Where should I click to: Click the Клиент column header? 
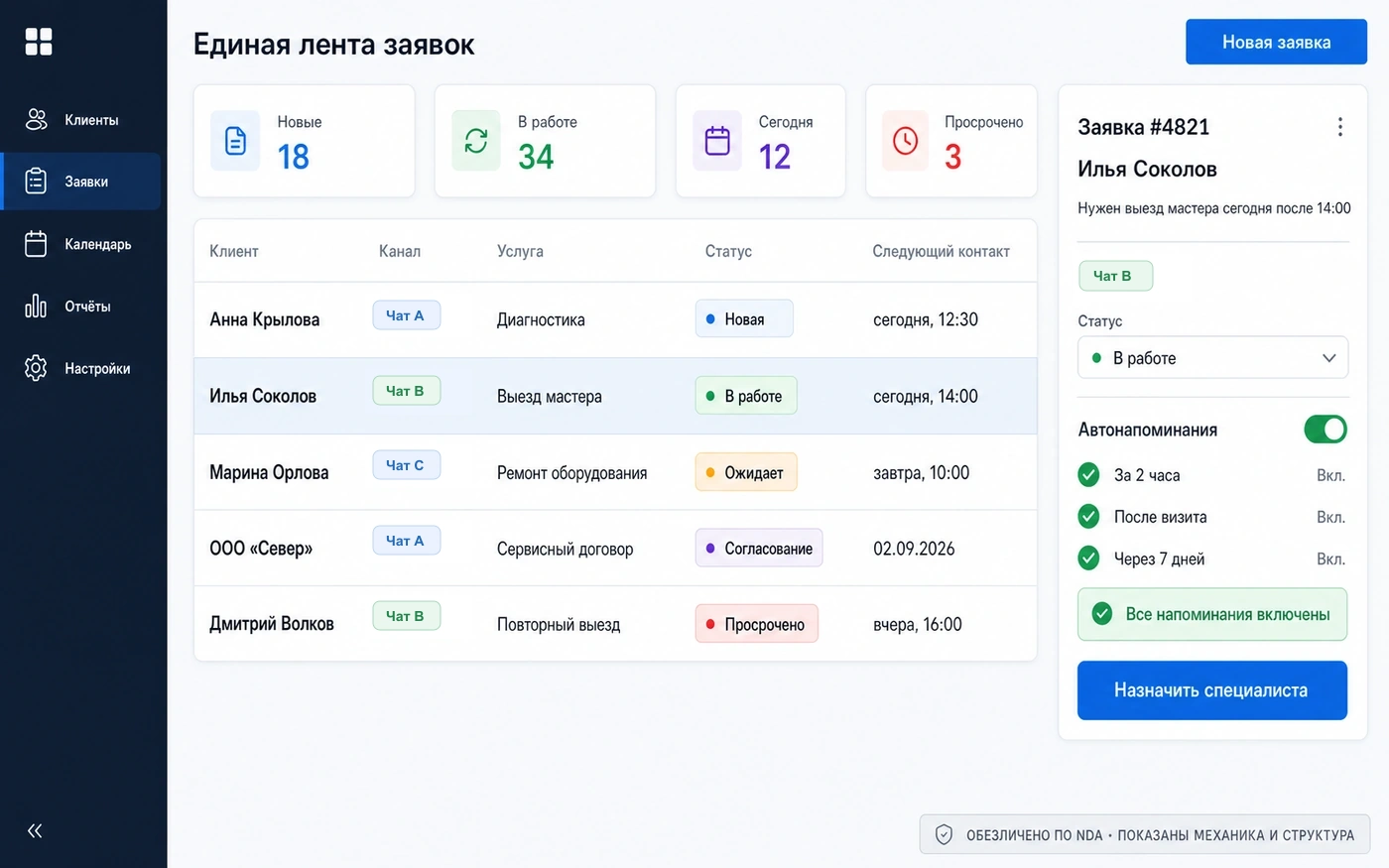tap(234, 251)
